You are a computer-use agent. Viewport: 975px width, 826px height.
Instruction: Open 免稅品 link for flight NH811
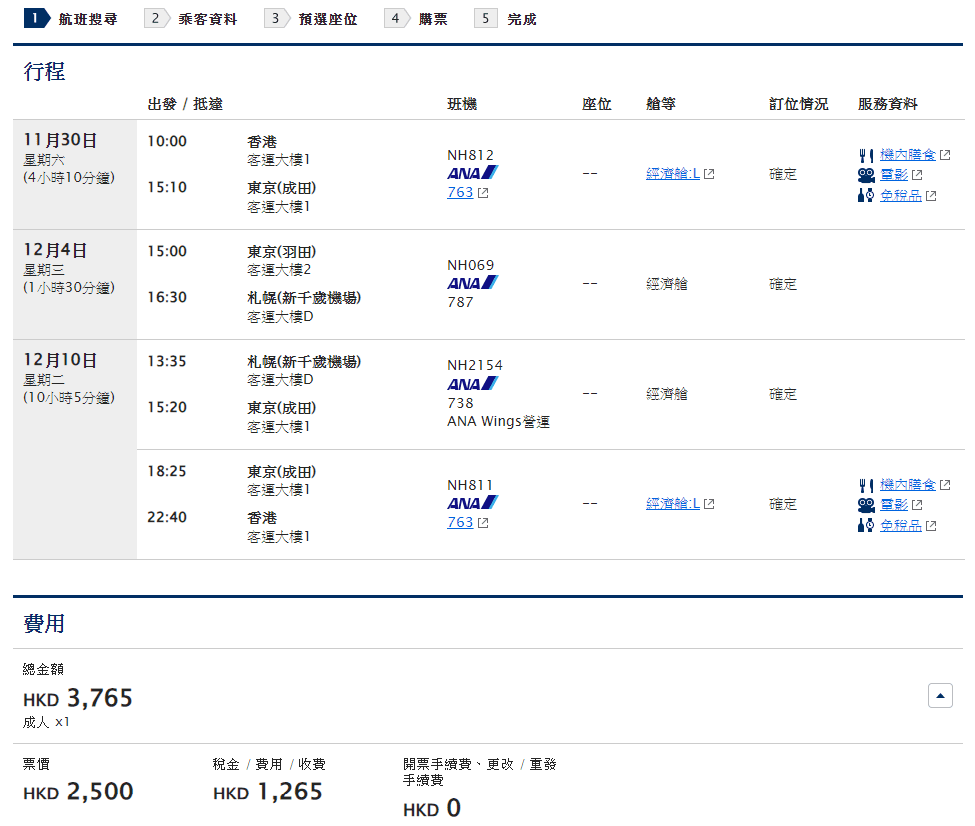click(901, 525)
